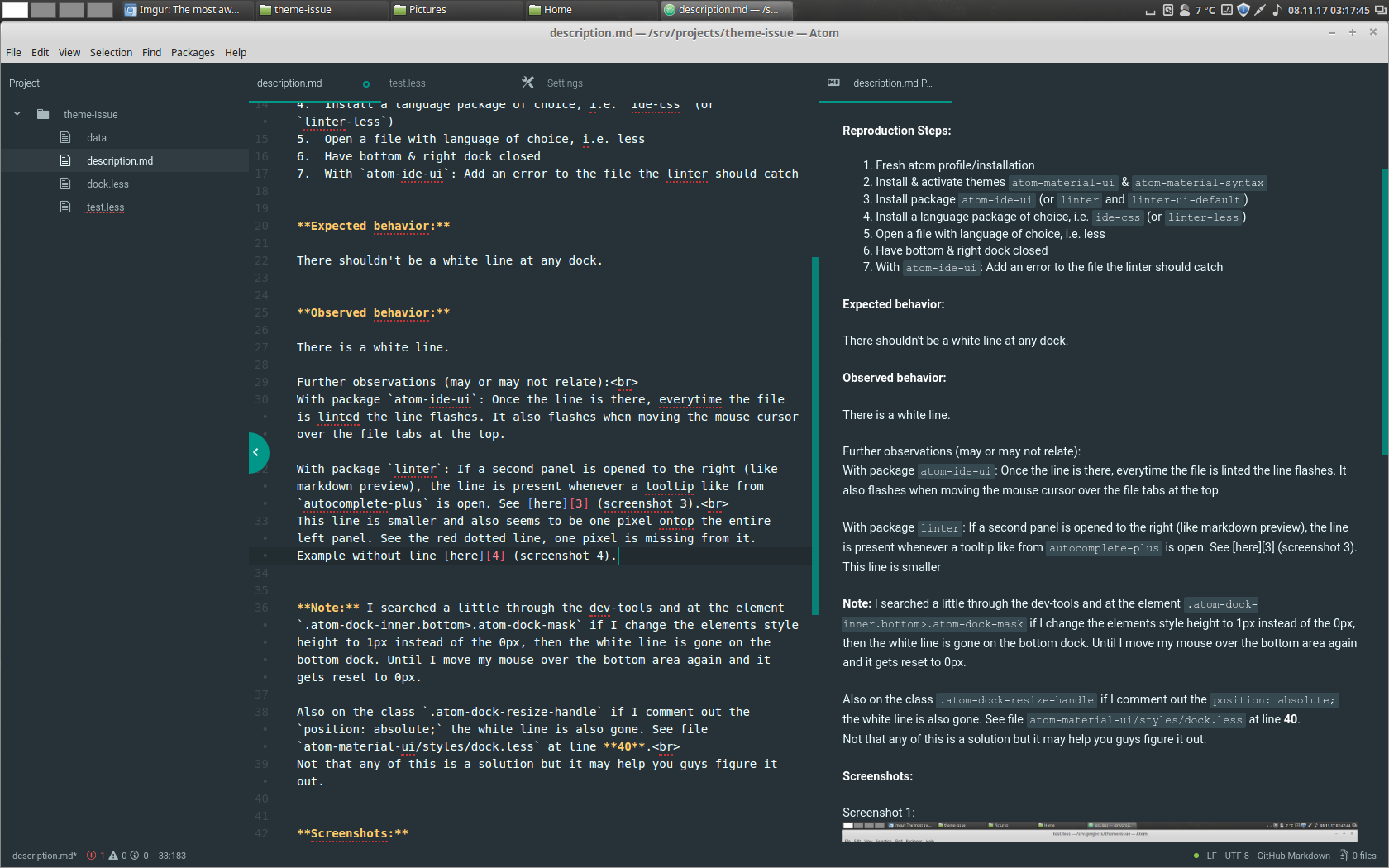Click the Observed behavior heading in preview
Viewport: 1389px width, 868px height.
click(894, 378)
